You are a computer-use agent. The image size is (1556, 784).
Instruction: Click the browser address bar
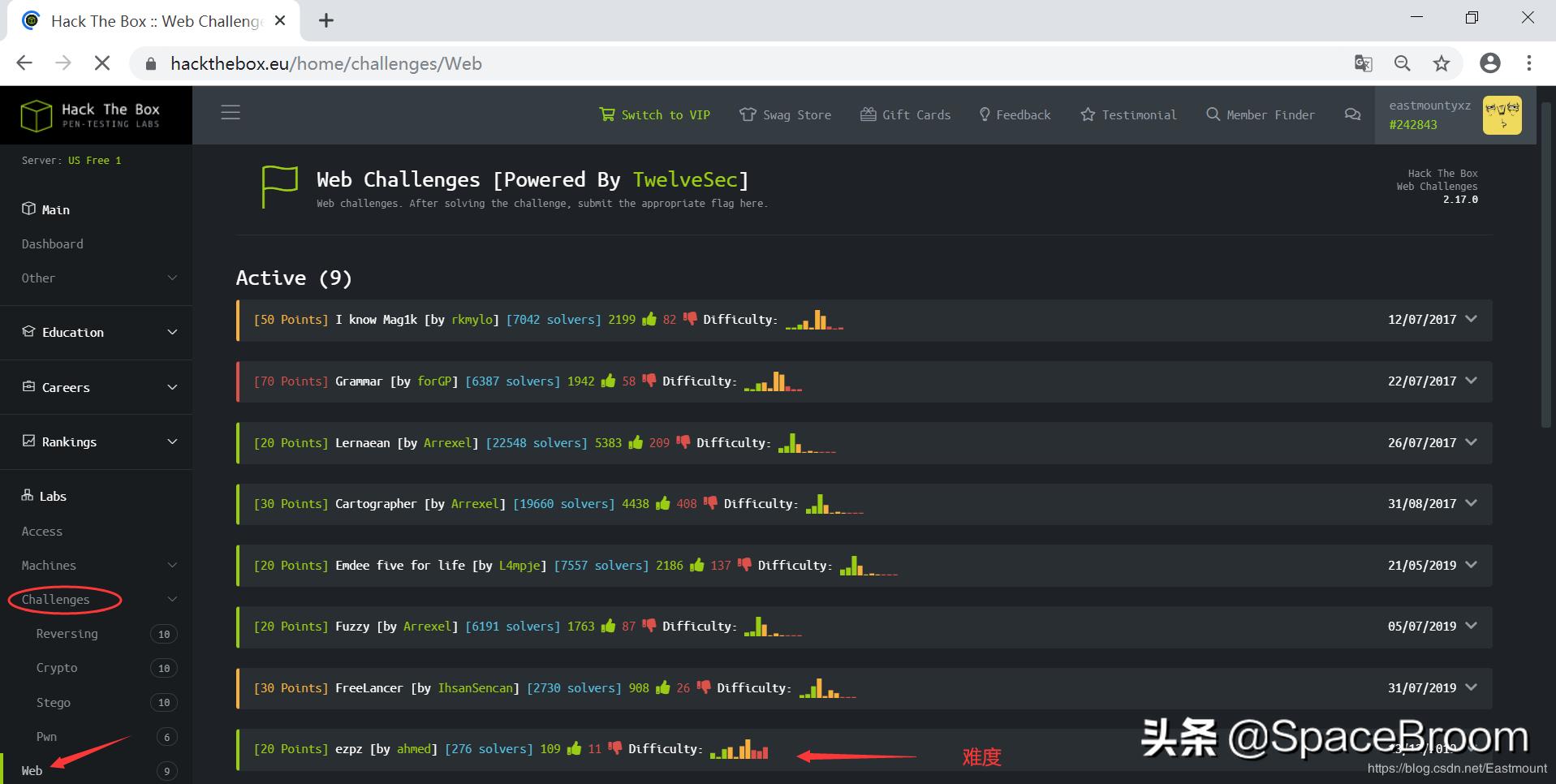coord(325,62)
